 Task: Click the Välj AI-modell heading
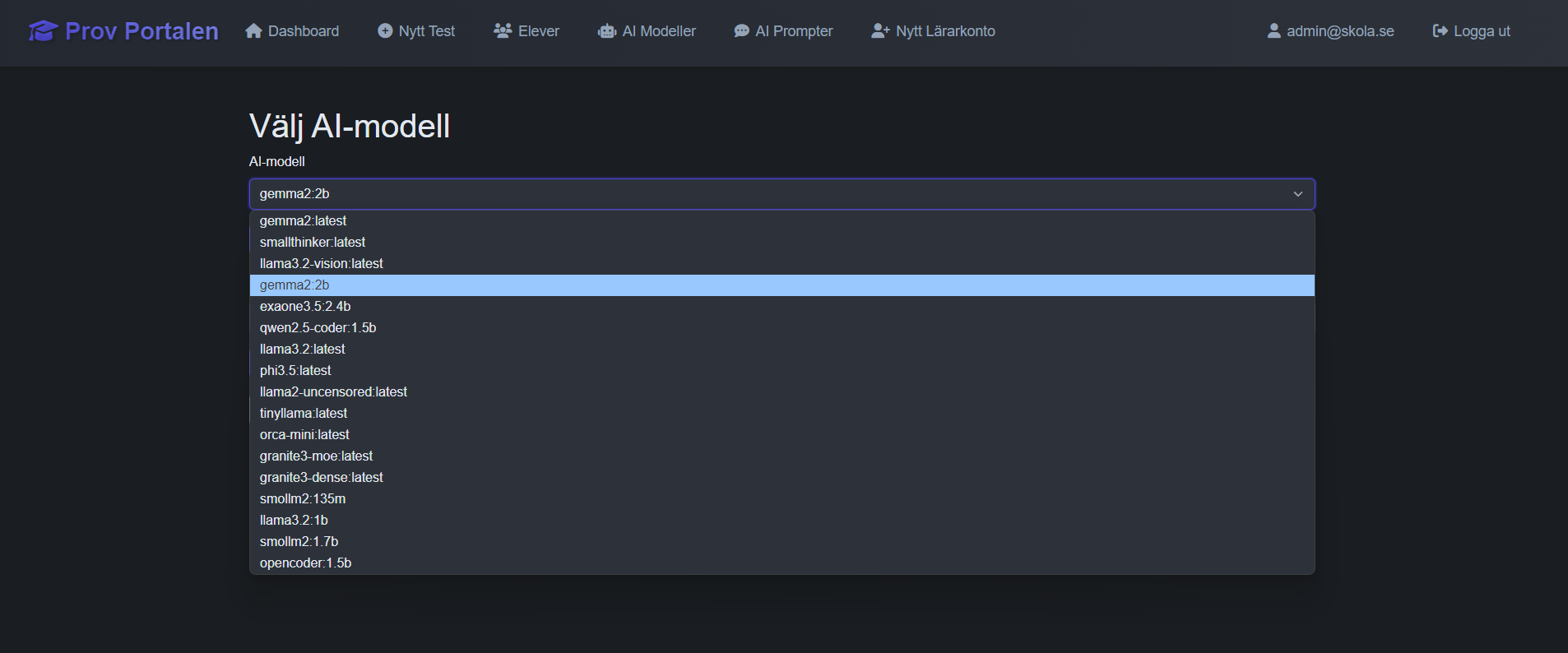click(350, 127)
